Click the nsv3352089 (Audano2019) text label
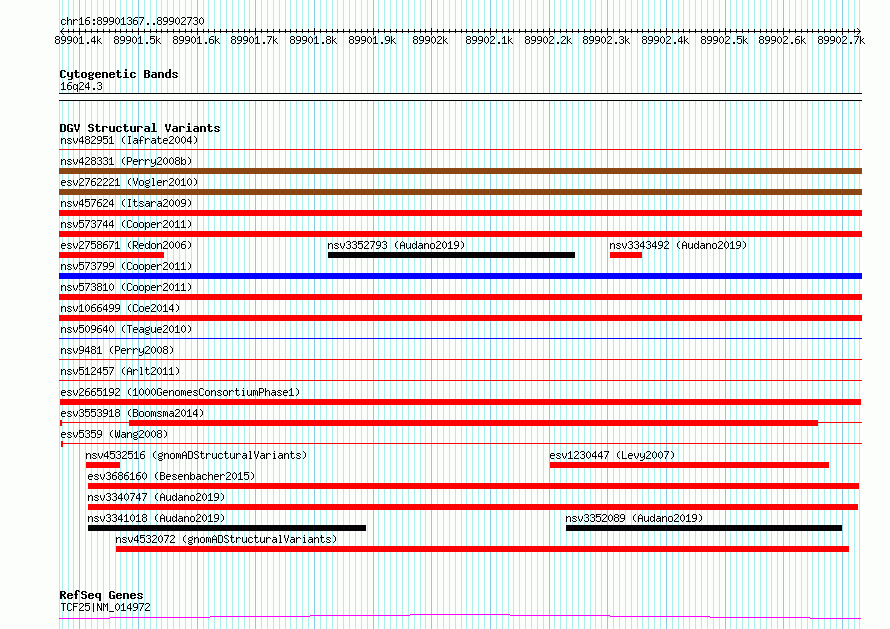Screen dimensions: 890x629 pyautogui.click(x=634, y=518)
